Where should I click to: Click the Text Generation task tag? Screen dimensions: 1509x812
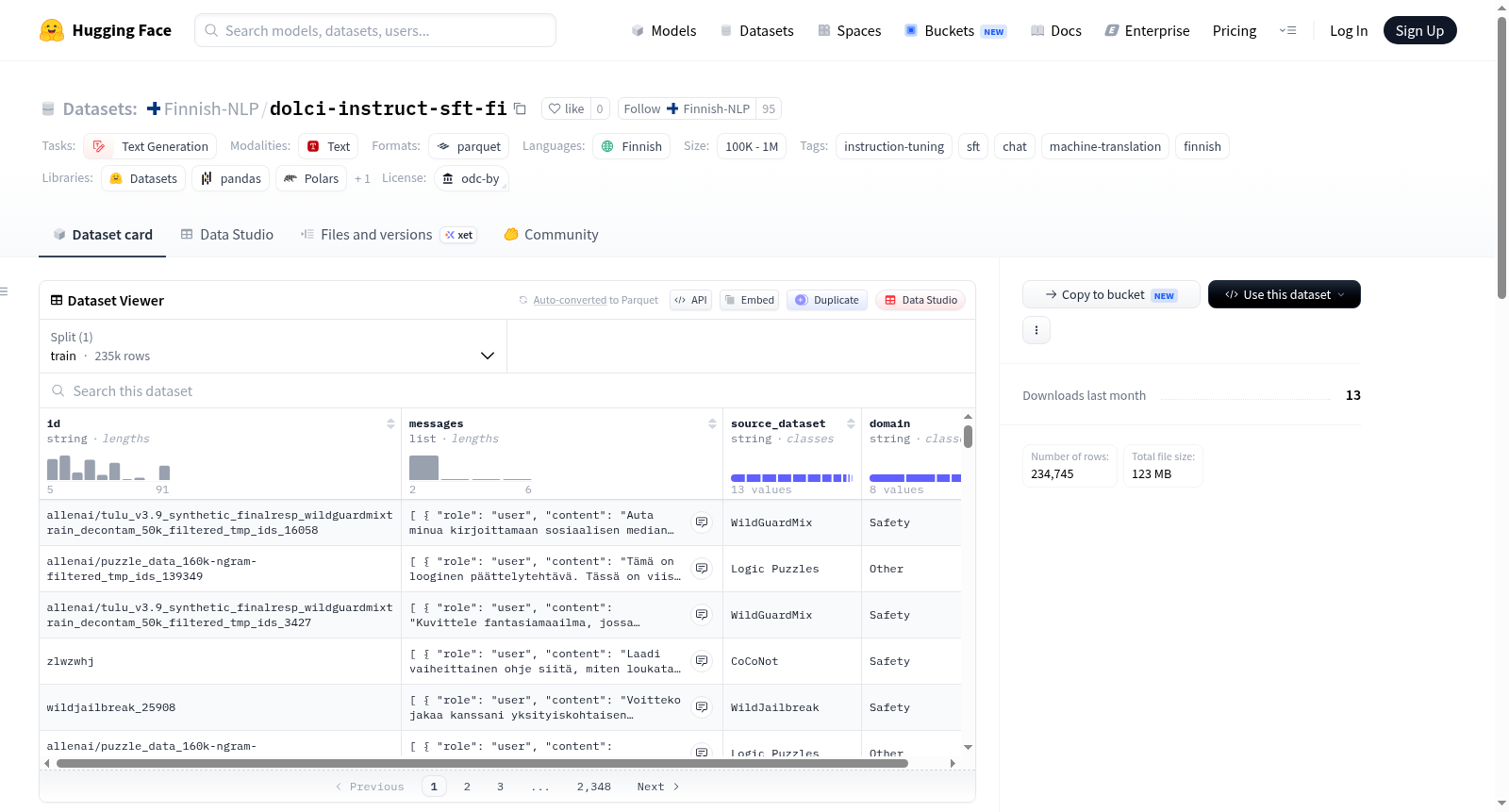[x=150, y=146]
